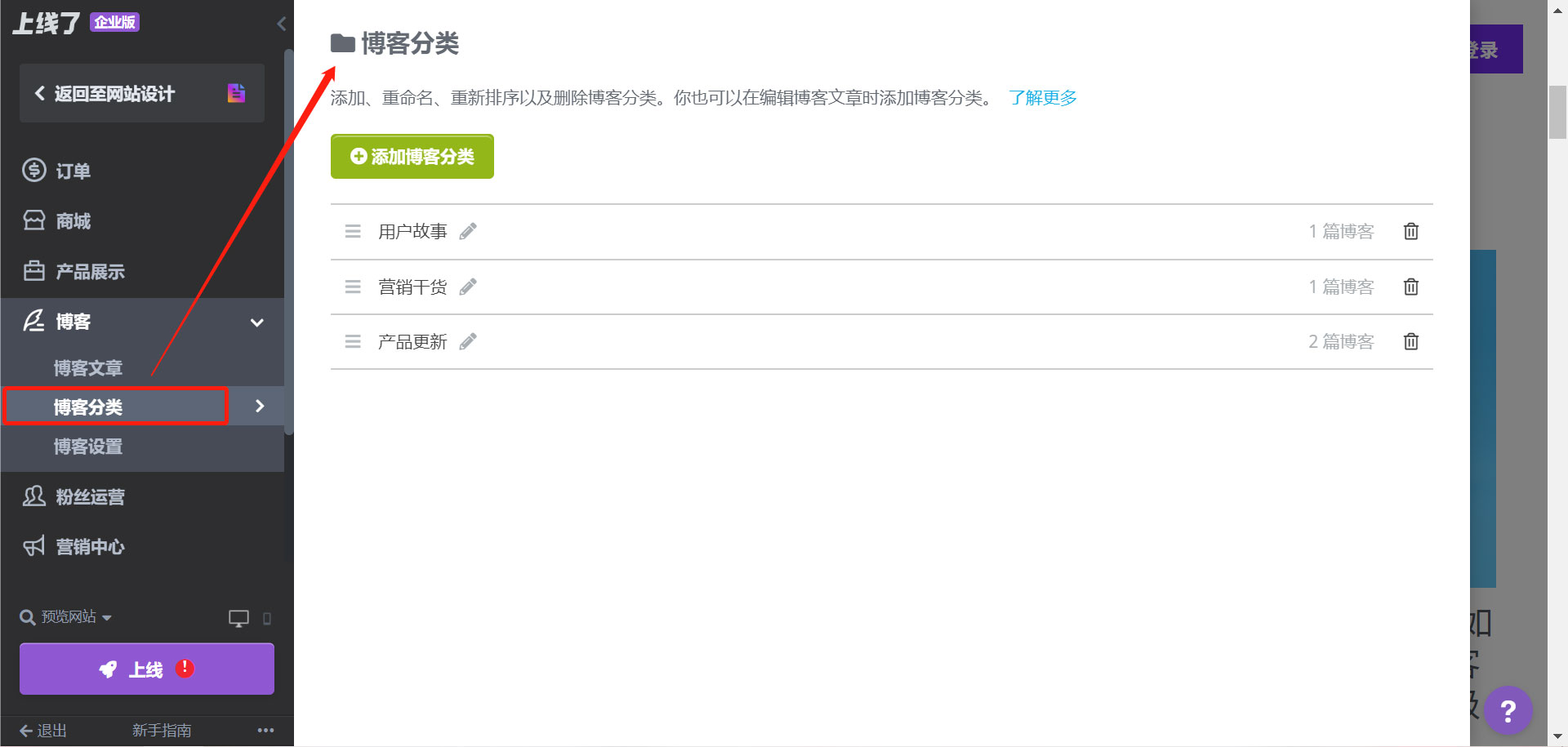
Task: Toggle edit mode for 产品更新 category
Action: (x=467, y=341)
